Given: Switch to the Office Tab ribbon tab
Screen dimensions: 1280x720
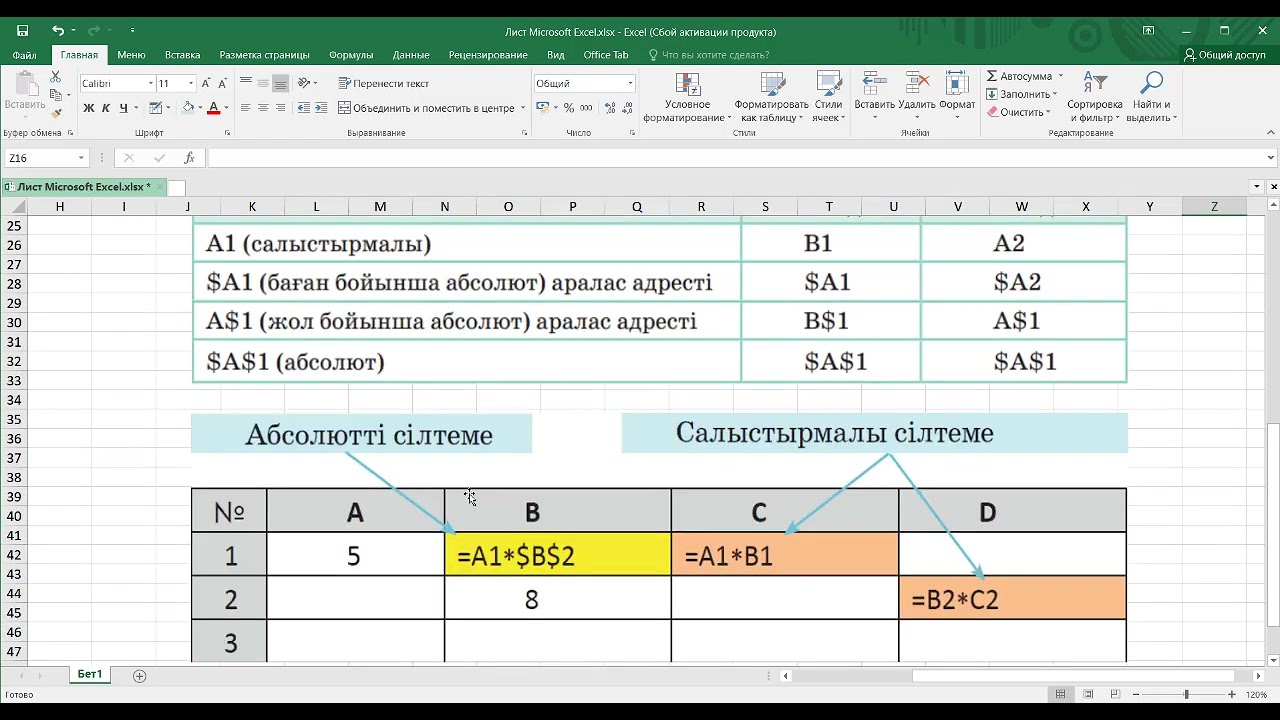Looking at the screenshot, I should [x=606, y=55].
